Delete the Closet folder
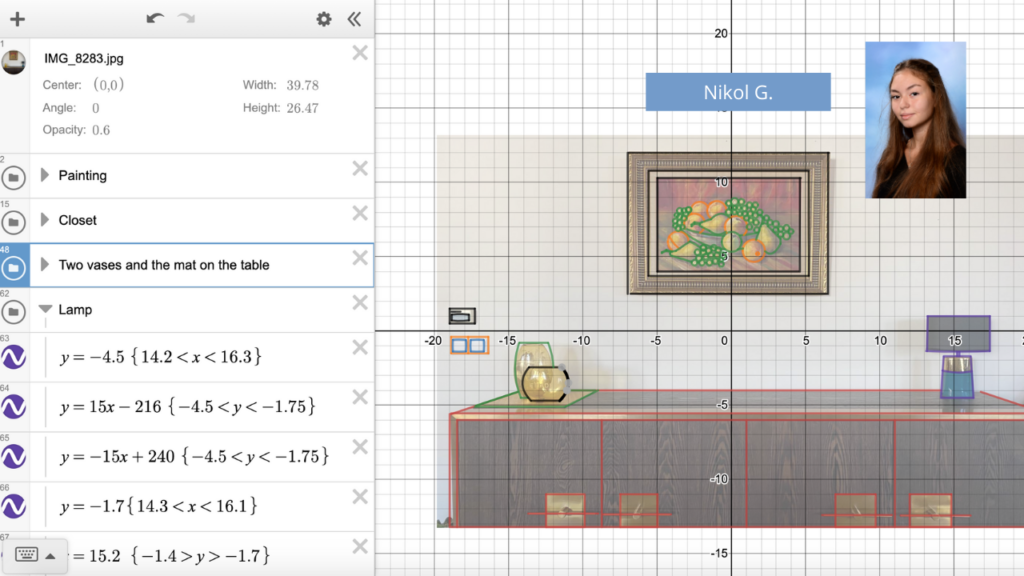This screenshot has height=576, width=1024. tap(360, 214)
